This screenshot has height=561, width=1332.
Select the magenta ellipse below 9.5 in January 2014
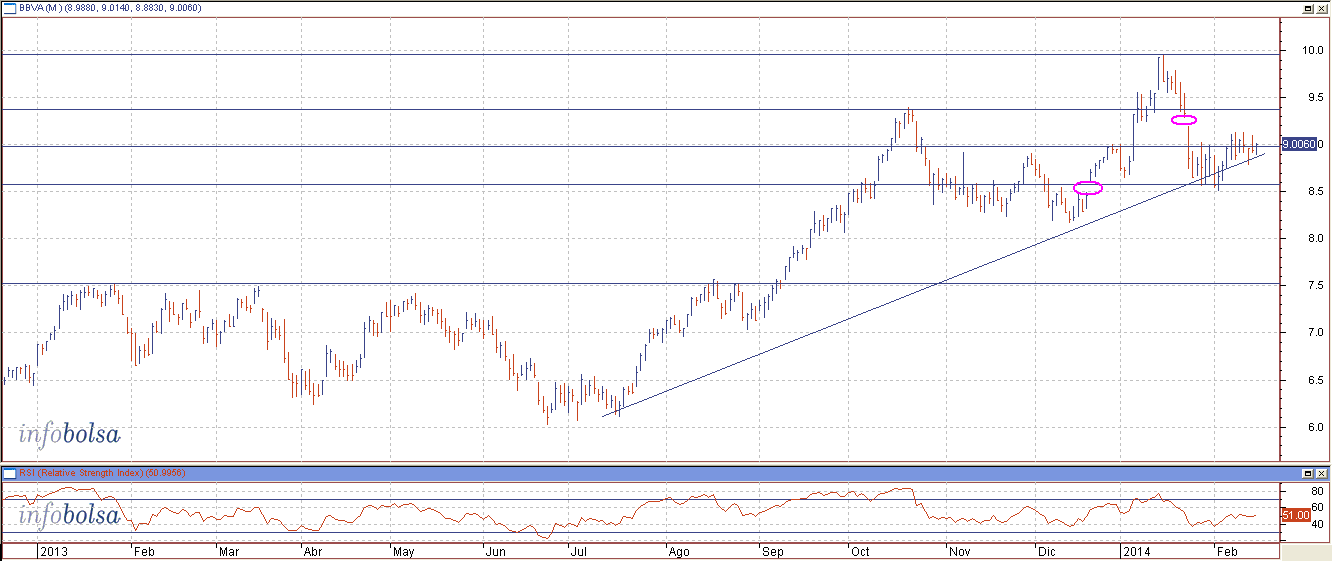click(x=1184, y=120)
